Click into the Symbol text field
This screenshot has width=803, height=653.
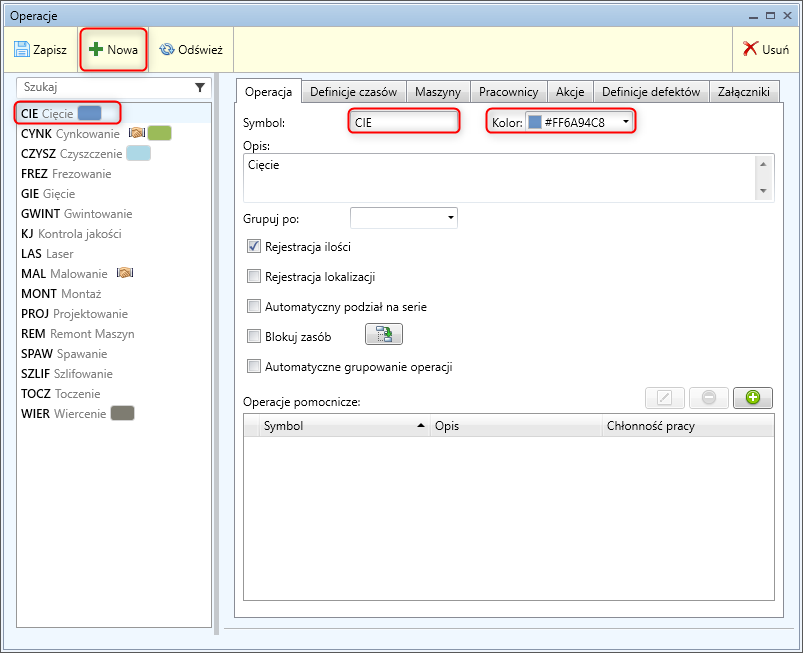pos(403,122)
